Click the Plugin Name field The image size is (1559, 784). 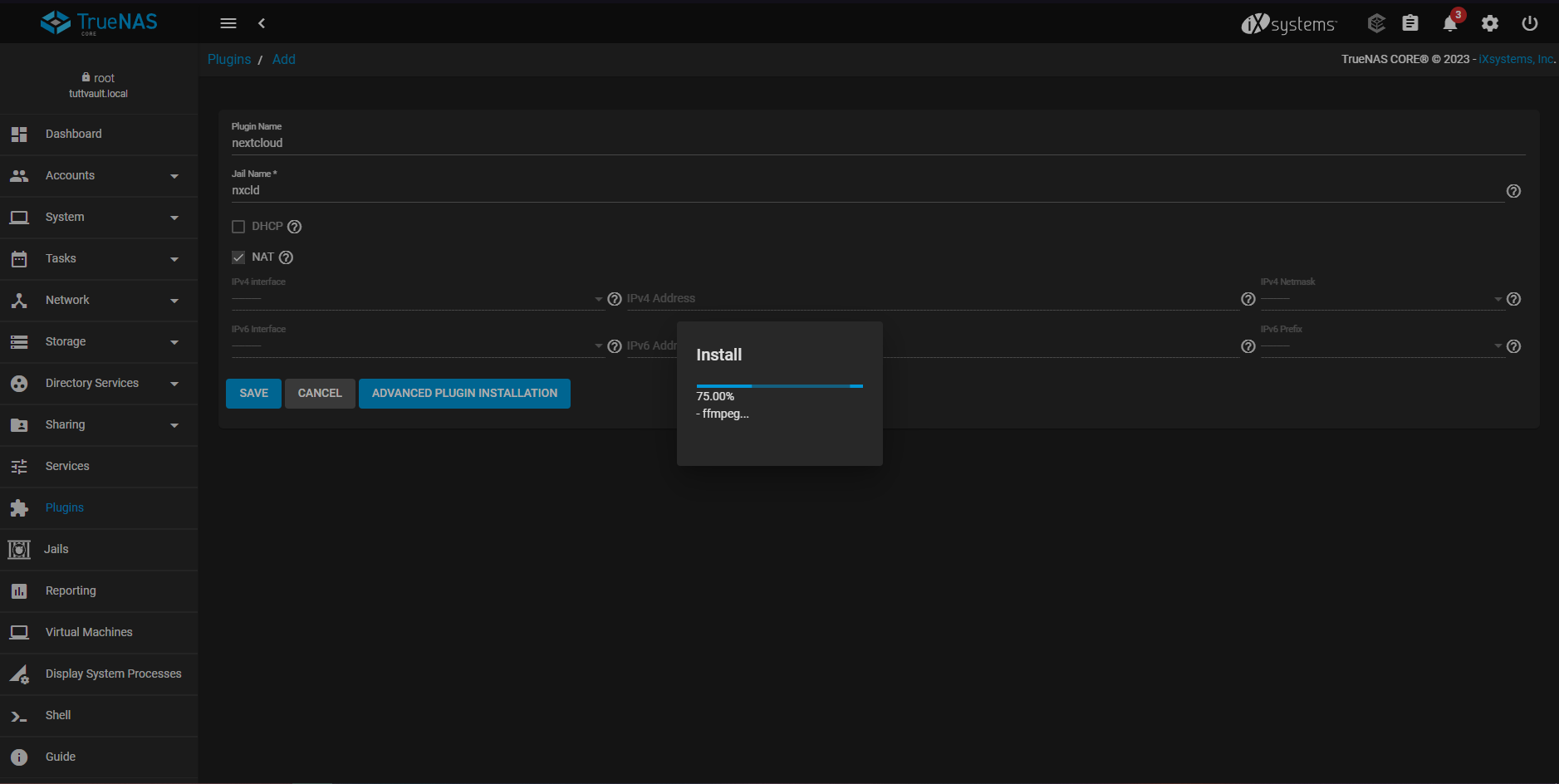tap(879, 143)
